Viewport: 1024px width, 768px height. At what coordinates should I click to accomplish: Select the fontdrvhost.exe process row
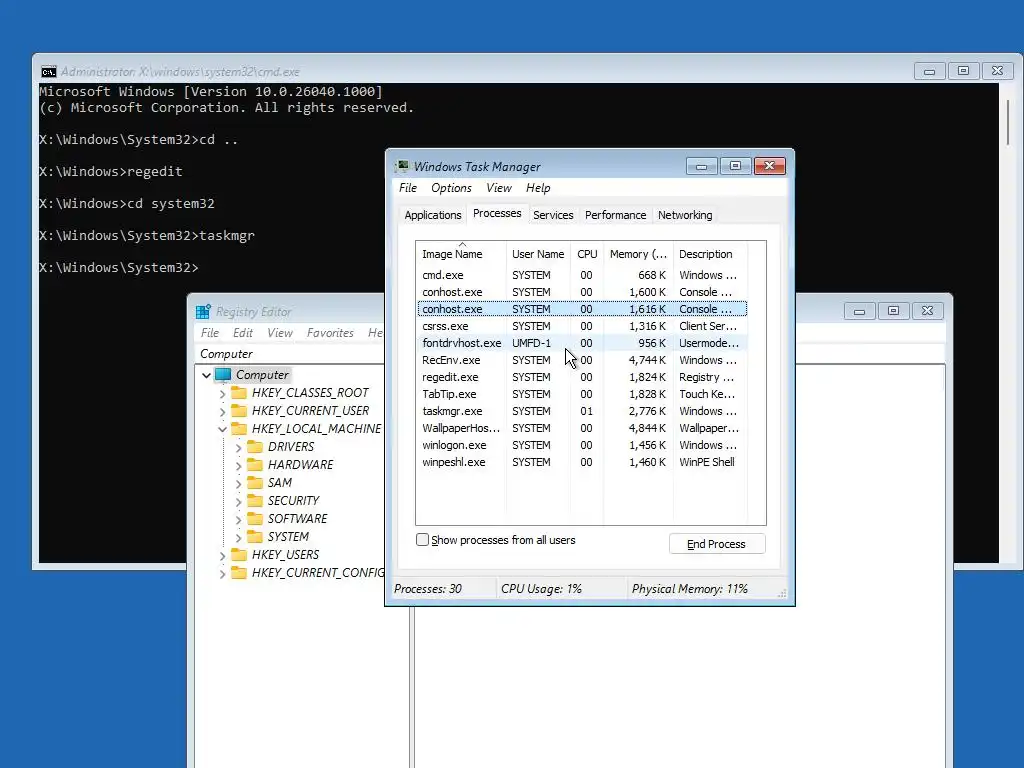tap(582, 343)
